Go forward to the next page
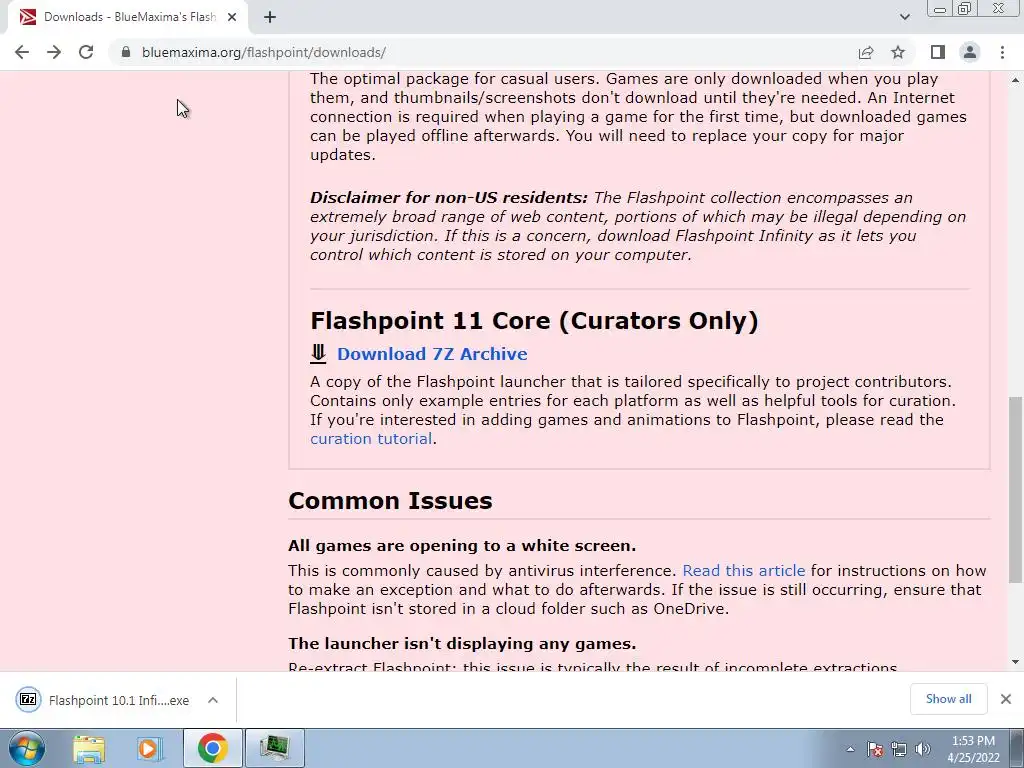1024x768 pixels. [x=54, y=52]
